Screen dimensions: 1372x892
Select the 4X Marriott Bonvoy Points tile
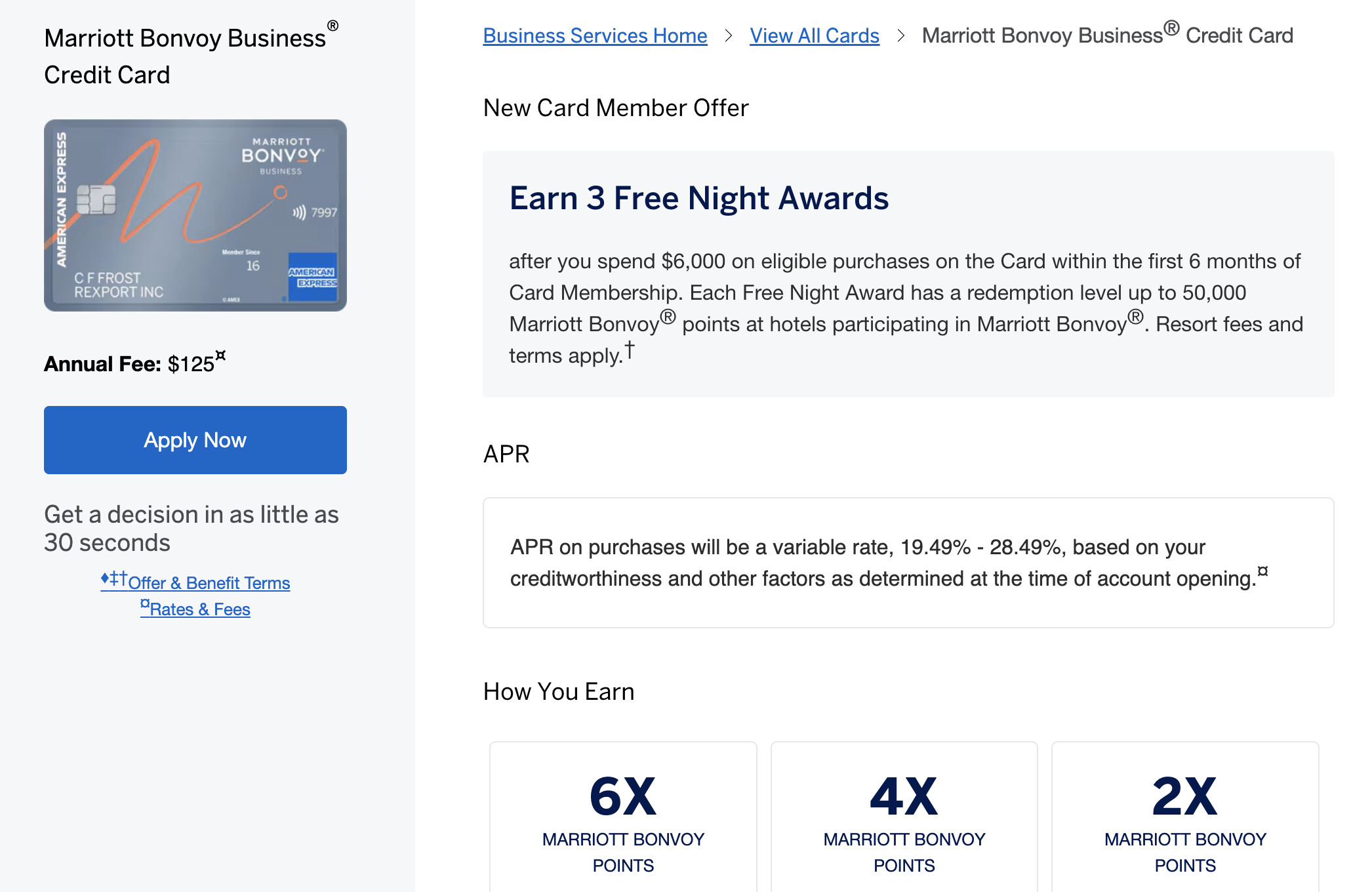904,817
